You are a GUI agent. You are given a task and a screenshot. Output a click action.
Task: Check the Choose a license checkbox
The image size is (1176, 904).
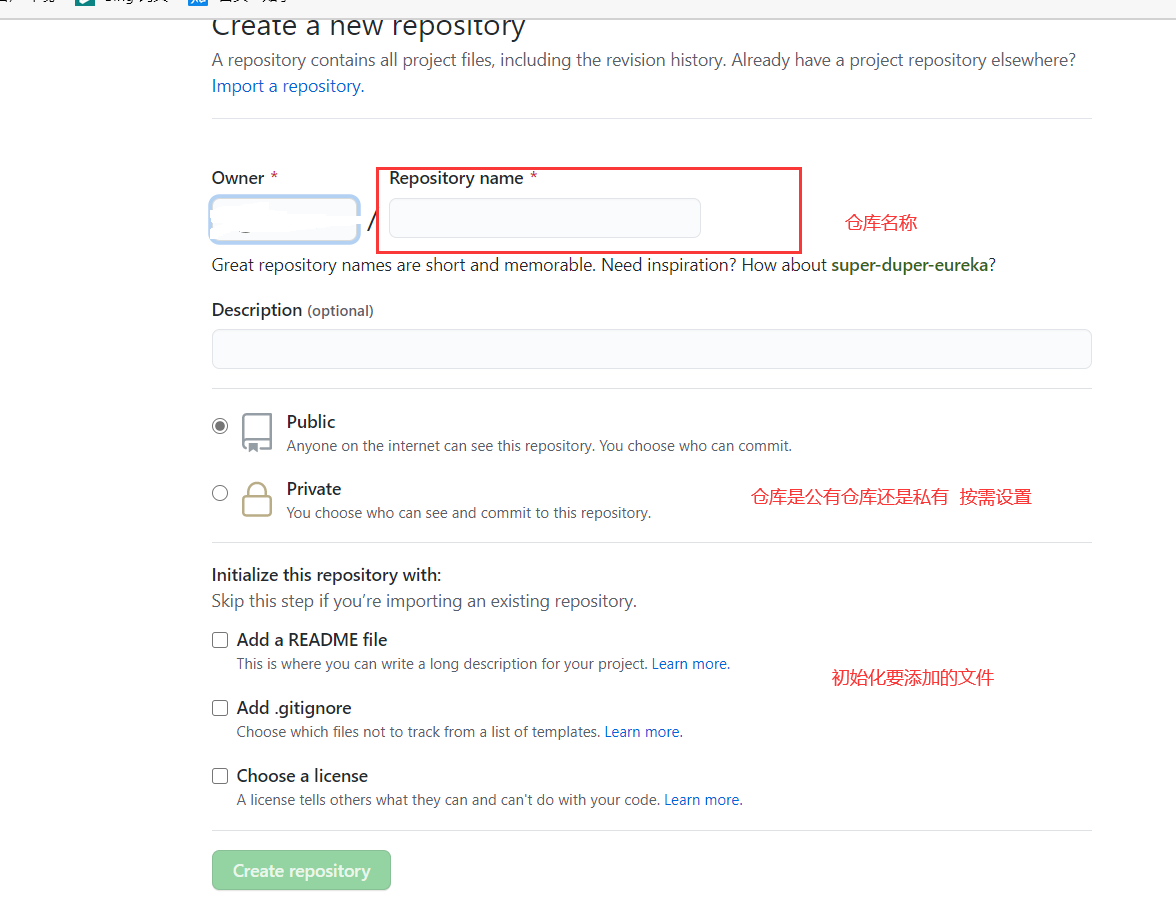point(220,776)
